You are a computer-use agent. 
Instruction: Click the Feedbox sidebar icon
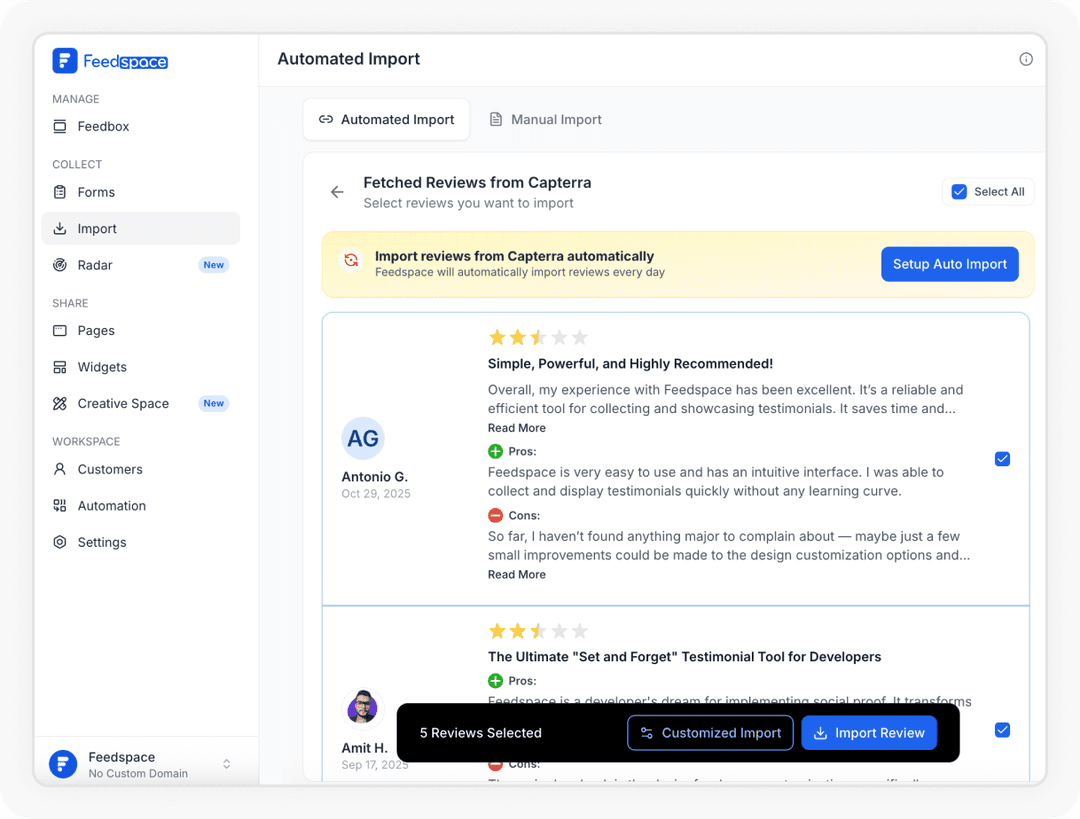coord(60,126)
